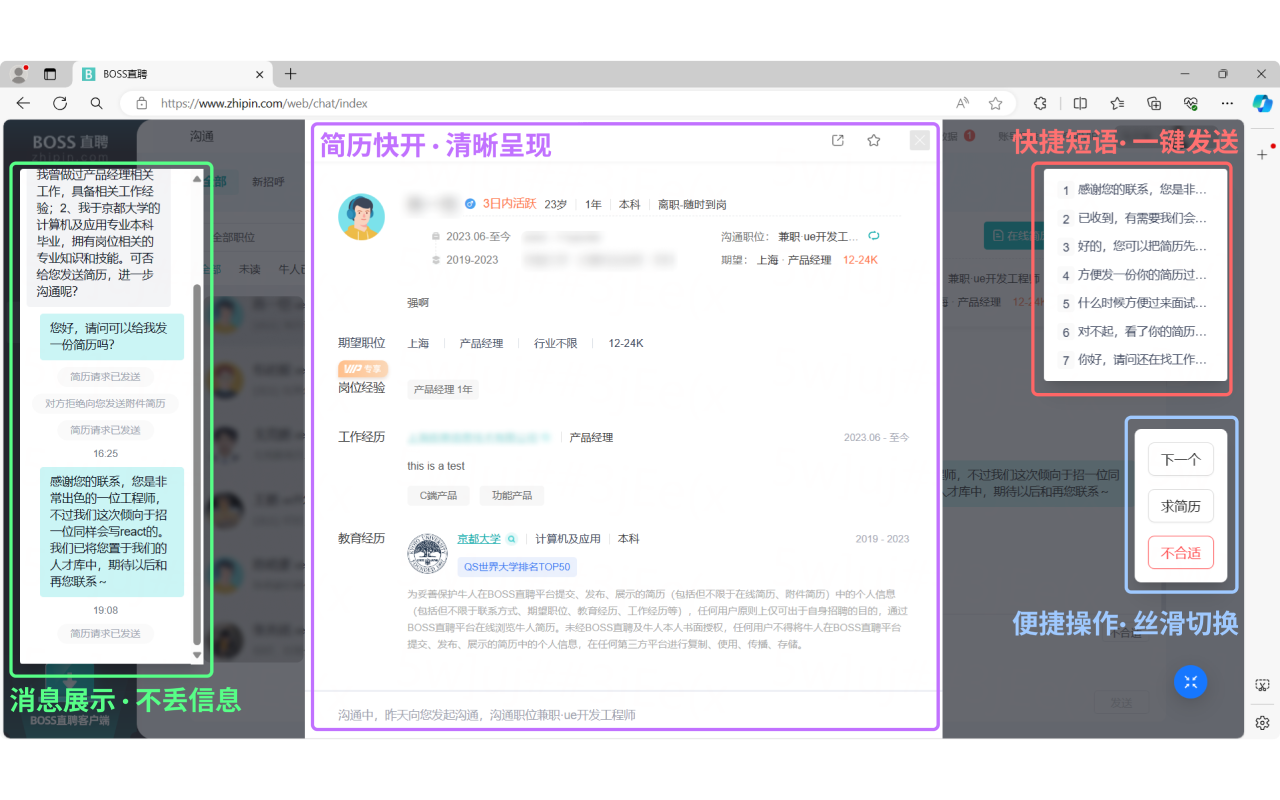1280x800 pixels.
Task: Open the resume in a new window
Action: pyautogui.click(x=837, y=140)
